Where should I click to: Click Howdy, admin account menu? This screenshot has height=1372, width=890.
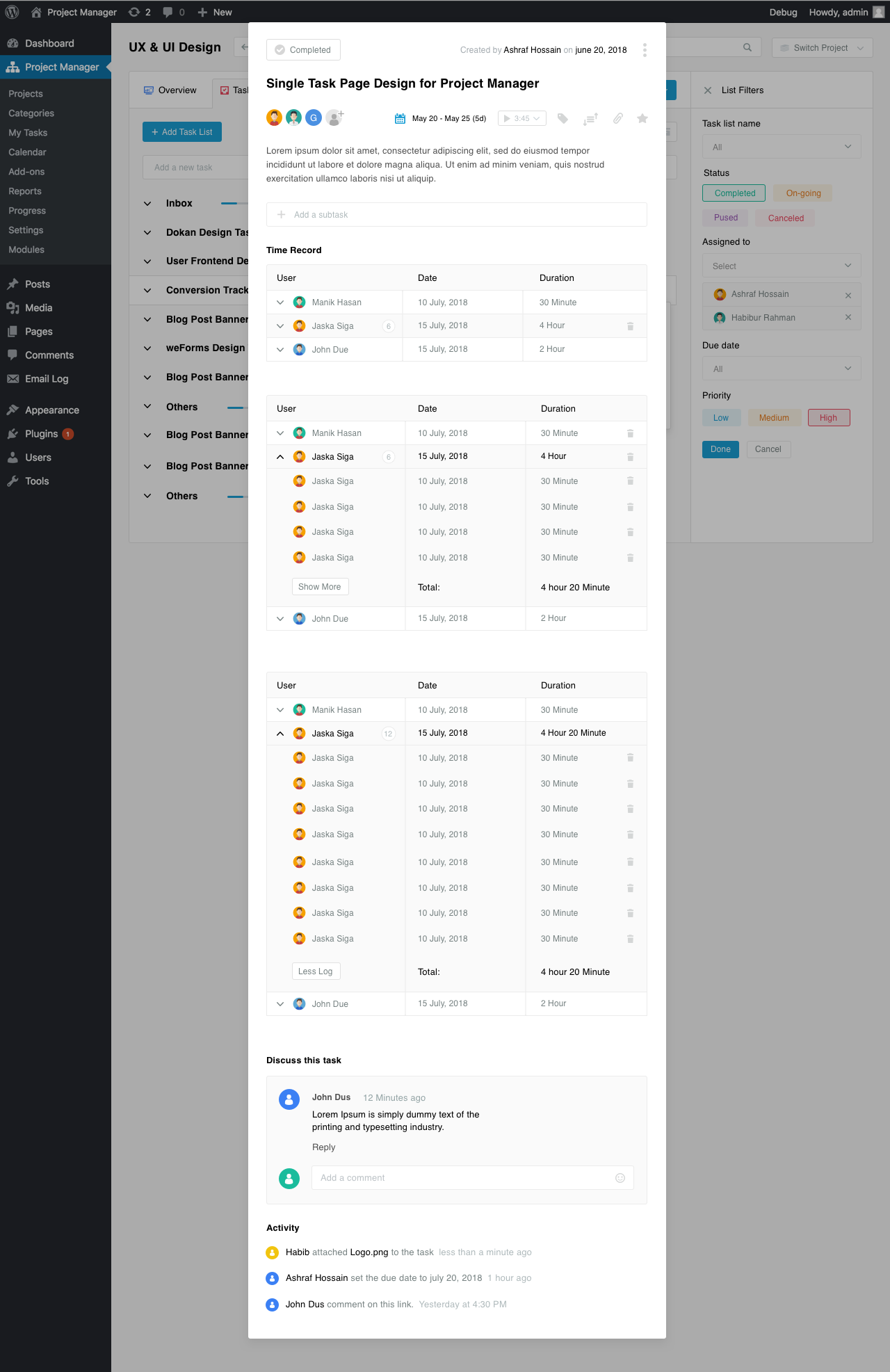[x=846, y=12]
